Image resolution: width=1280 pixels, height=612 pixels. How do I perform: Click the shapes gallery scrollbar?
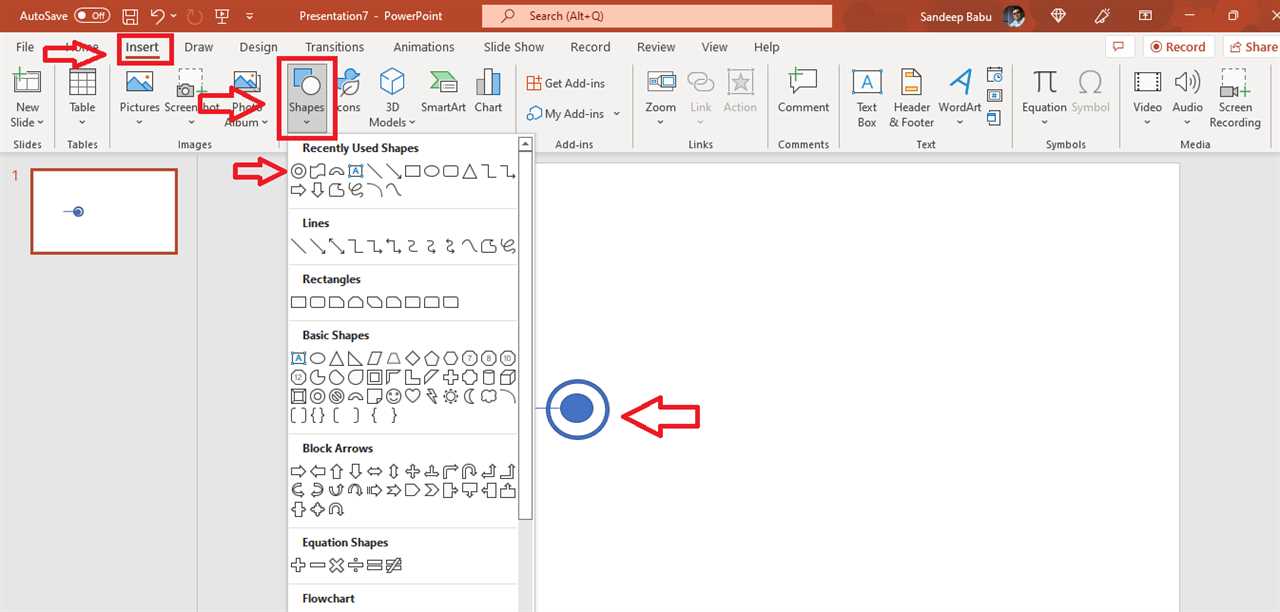[x=526, y=330]
